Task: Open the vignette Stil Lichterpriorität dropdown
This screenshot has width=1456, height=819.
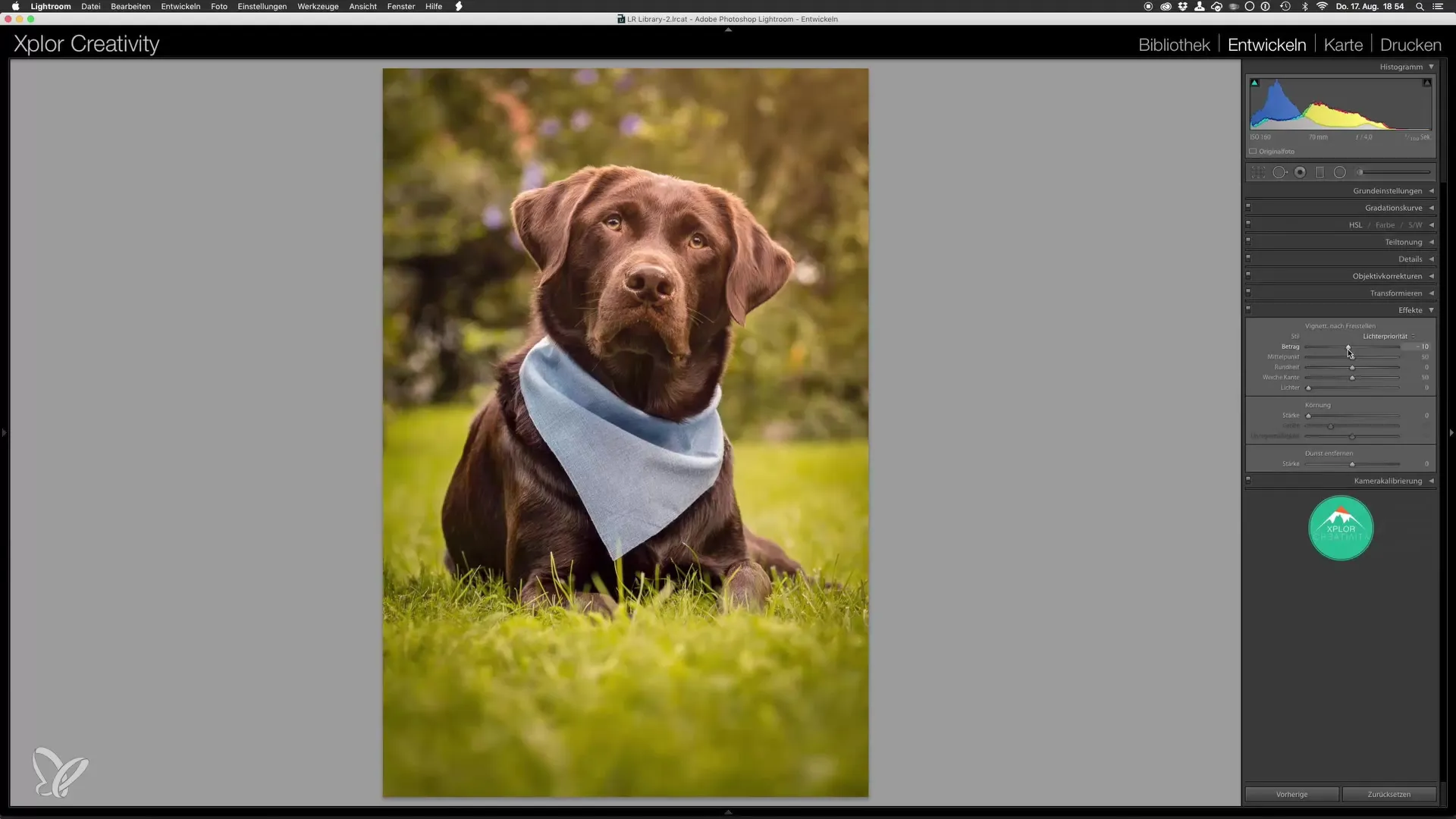Action: point(1388,337)
